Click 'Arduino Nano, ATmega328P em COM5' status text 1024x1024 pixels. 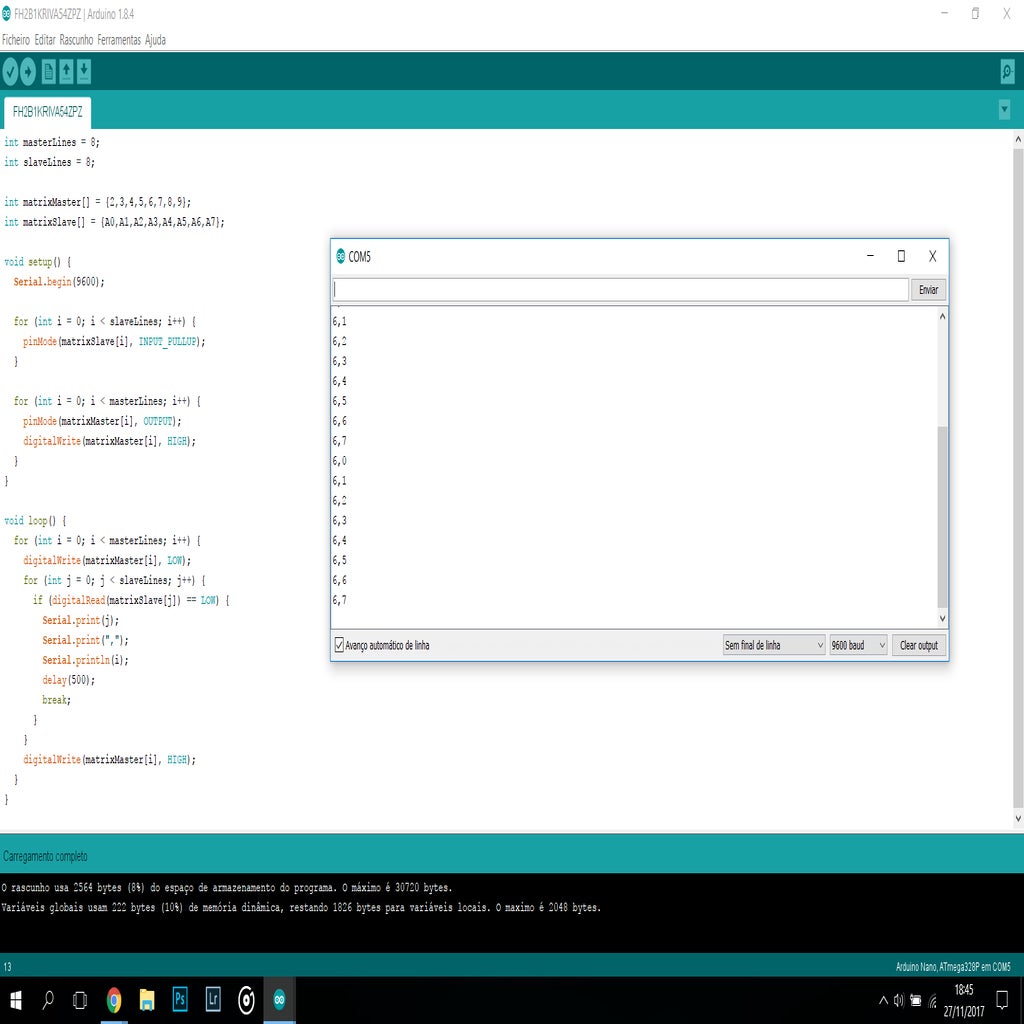tap(953, 967)
